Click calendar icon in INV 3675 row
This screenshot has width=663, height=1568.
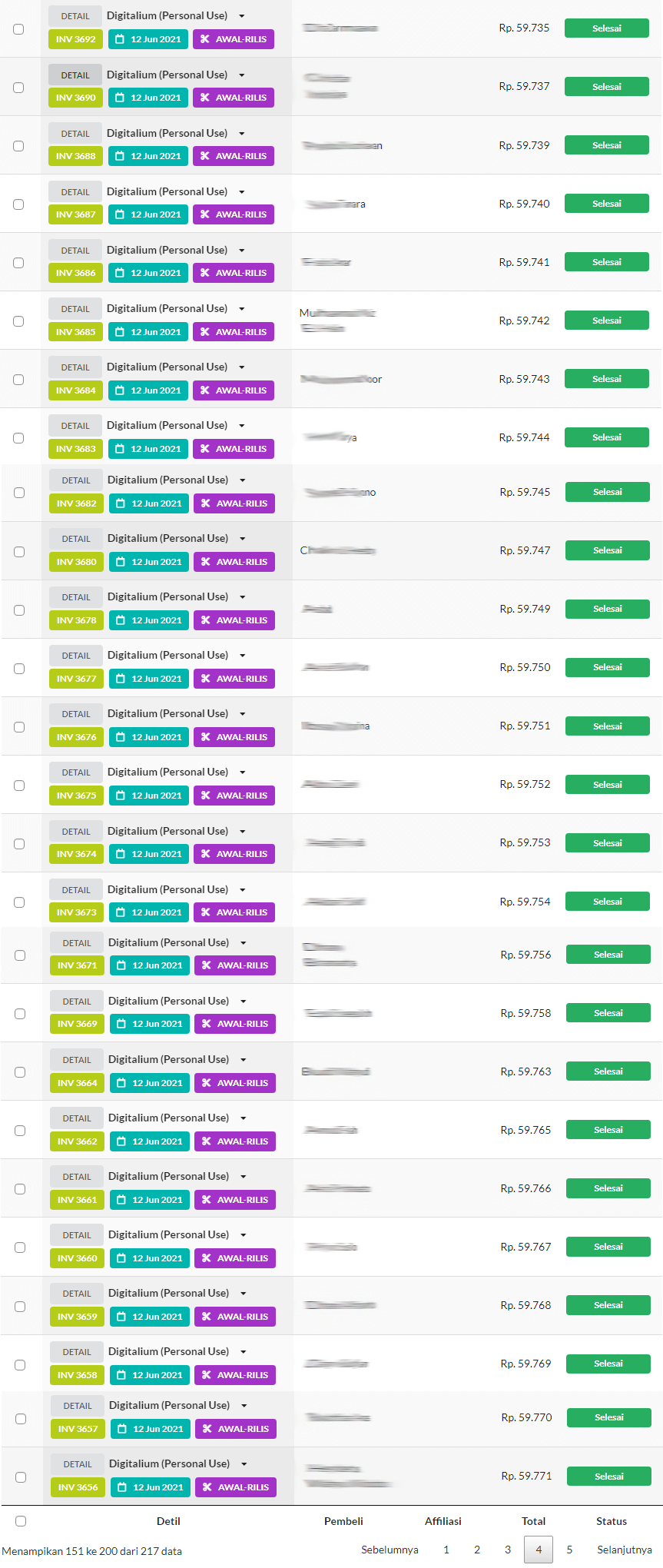(121, 796)
